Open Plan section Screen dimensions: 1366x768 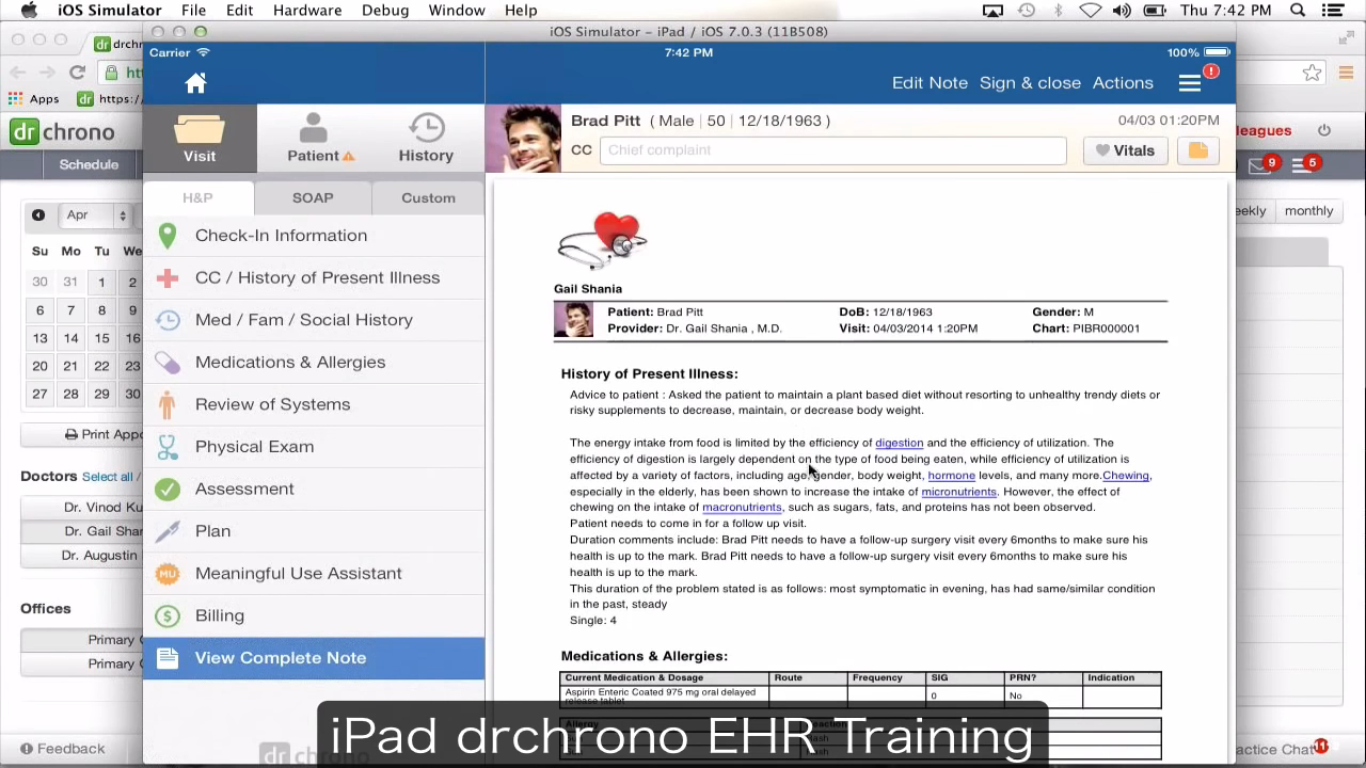[314, 531]
